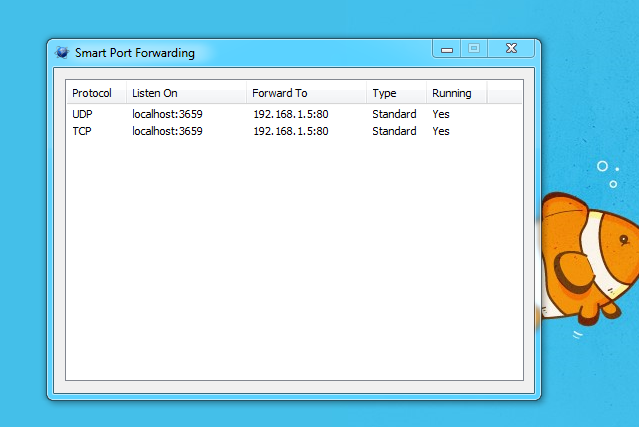Close the Smart Port Forwarding window
The height and width of the screenshot is (427, 639).
point(511,49)
